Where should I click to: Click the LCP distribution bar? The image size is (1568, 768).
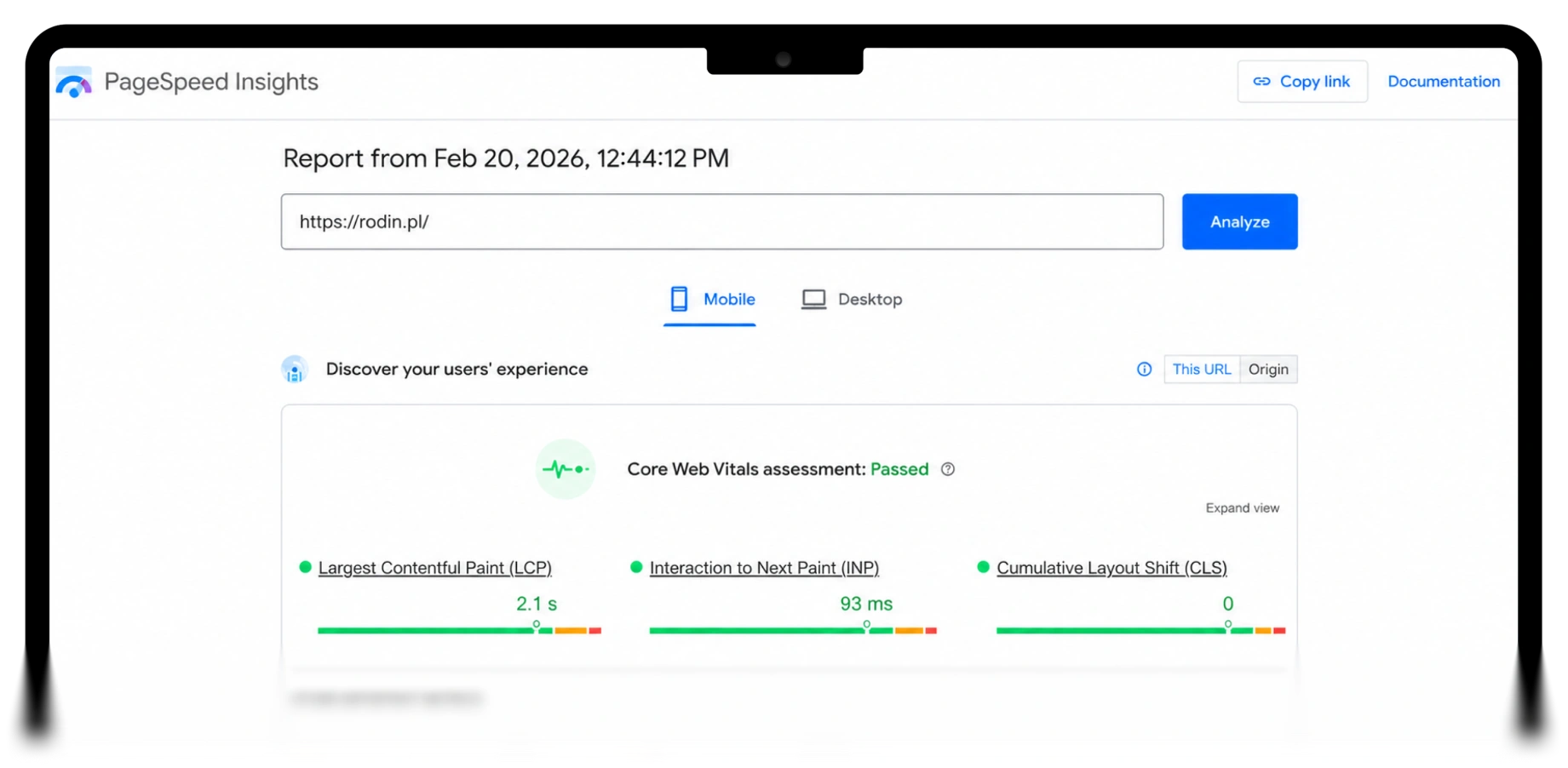[459, 630]
